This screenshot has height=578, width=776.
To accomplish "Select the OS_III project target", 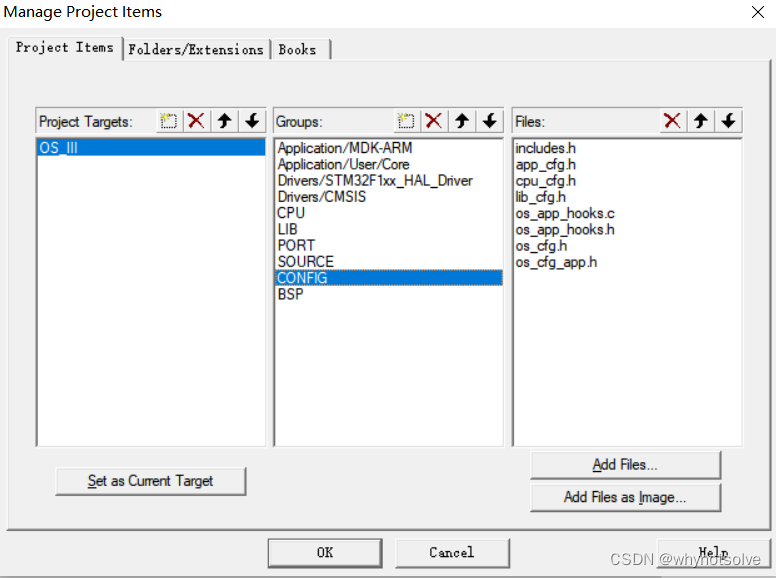I will (151, 147).
